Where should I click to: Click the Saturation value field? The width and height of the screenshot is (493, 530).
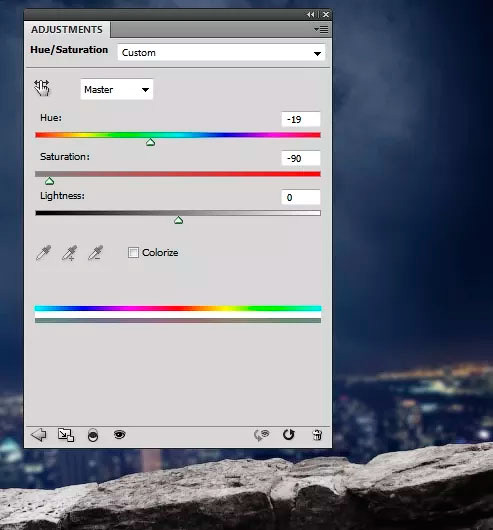point(301,158)
